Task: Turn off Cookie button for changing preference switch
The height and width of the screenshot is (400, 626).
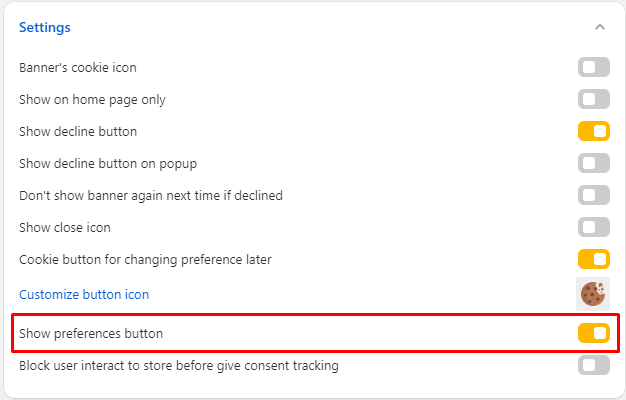Action: click(593, 259)
